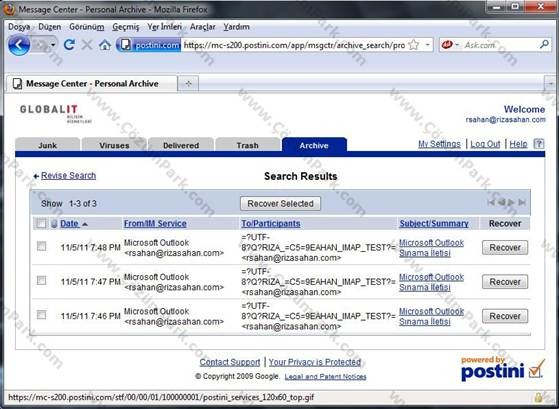Open Legal and Patent Notices link
The image size is (559, 409).
tap(325, 377)
